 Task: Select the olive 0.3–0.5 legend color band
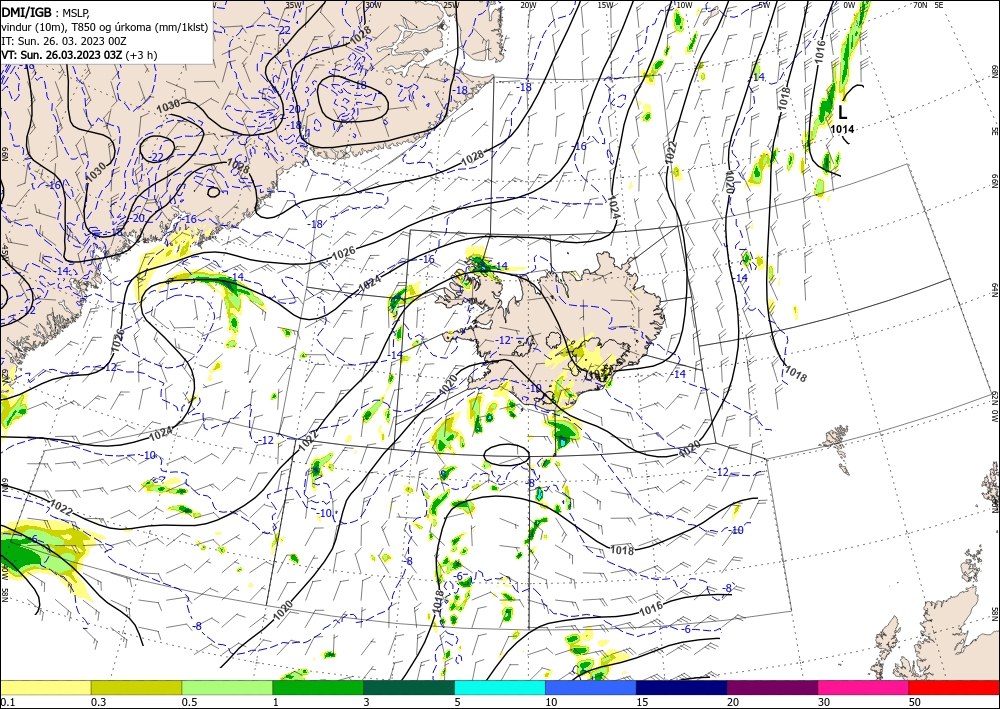coord(136,687)
